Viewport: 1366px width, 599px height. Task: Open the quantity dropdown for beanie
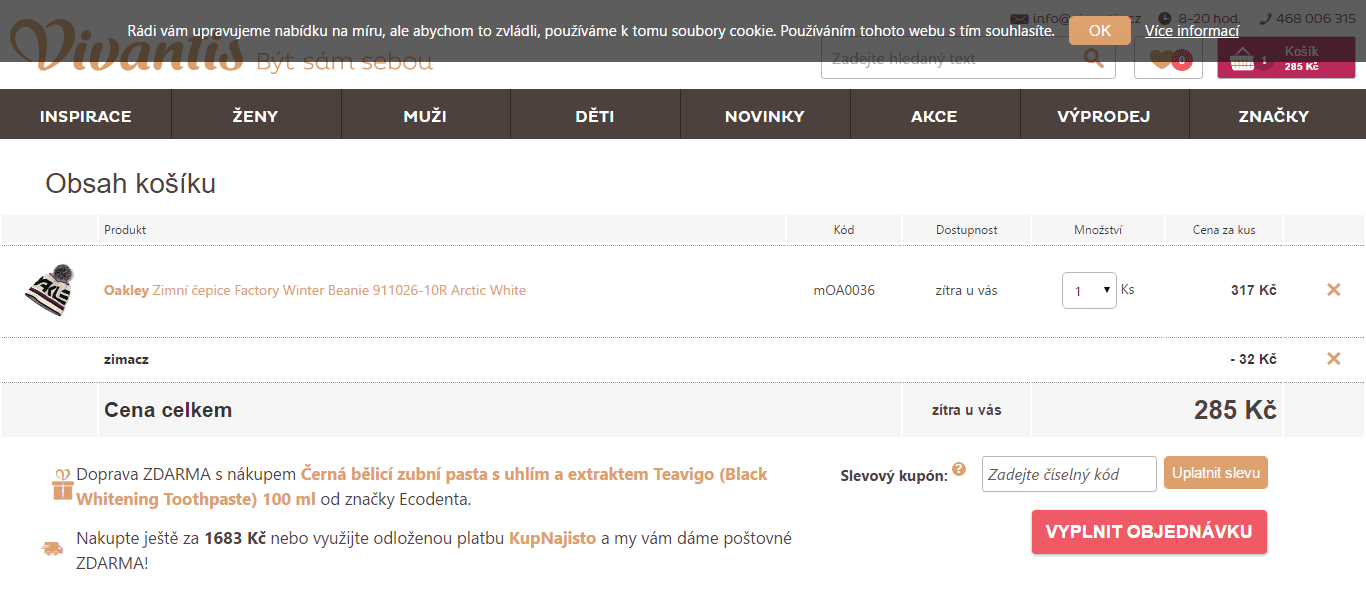[1089, 291]
